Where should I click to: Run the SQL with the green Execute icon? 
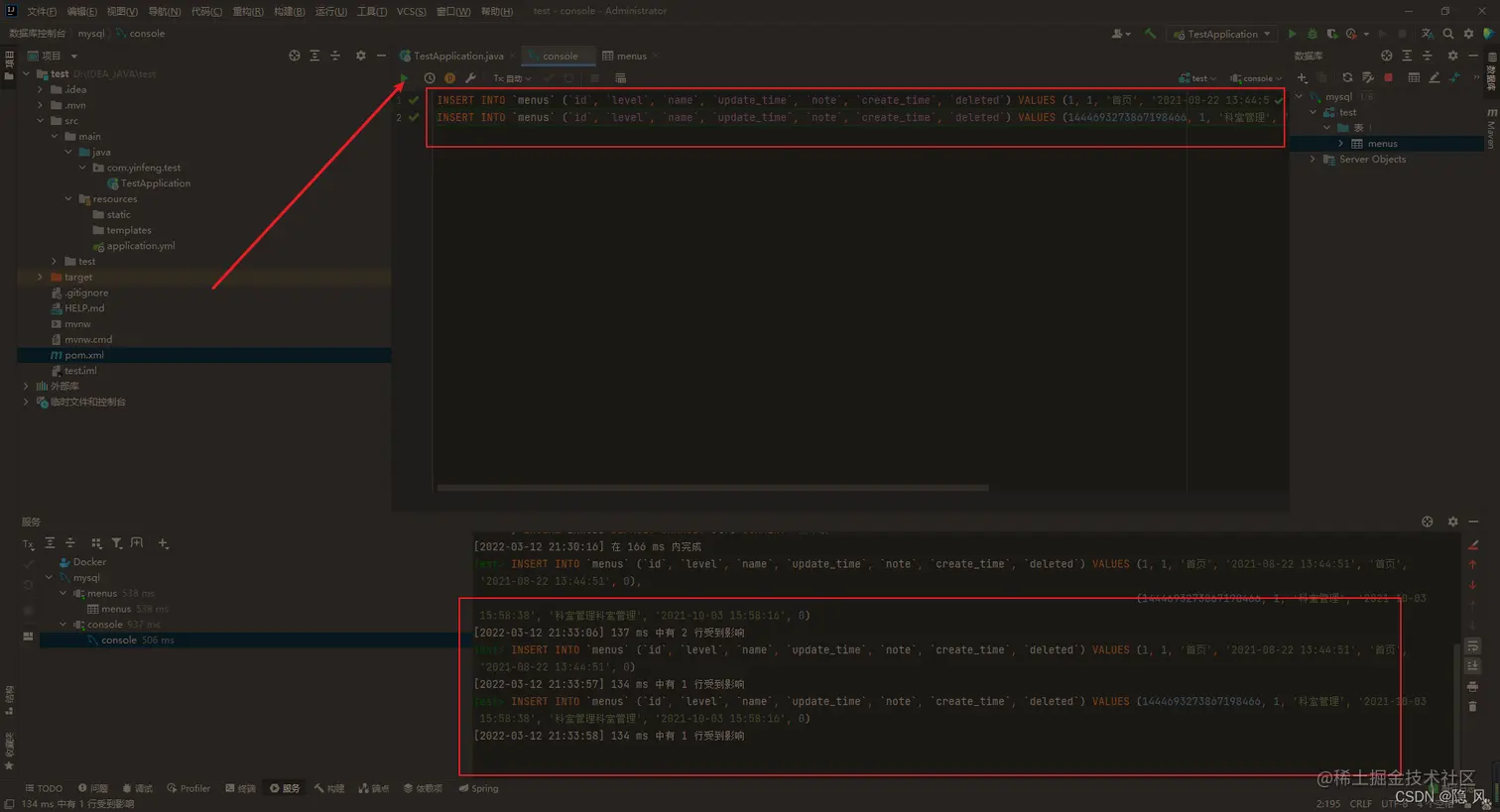coord(403,78)
